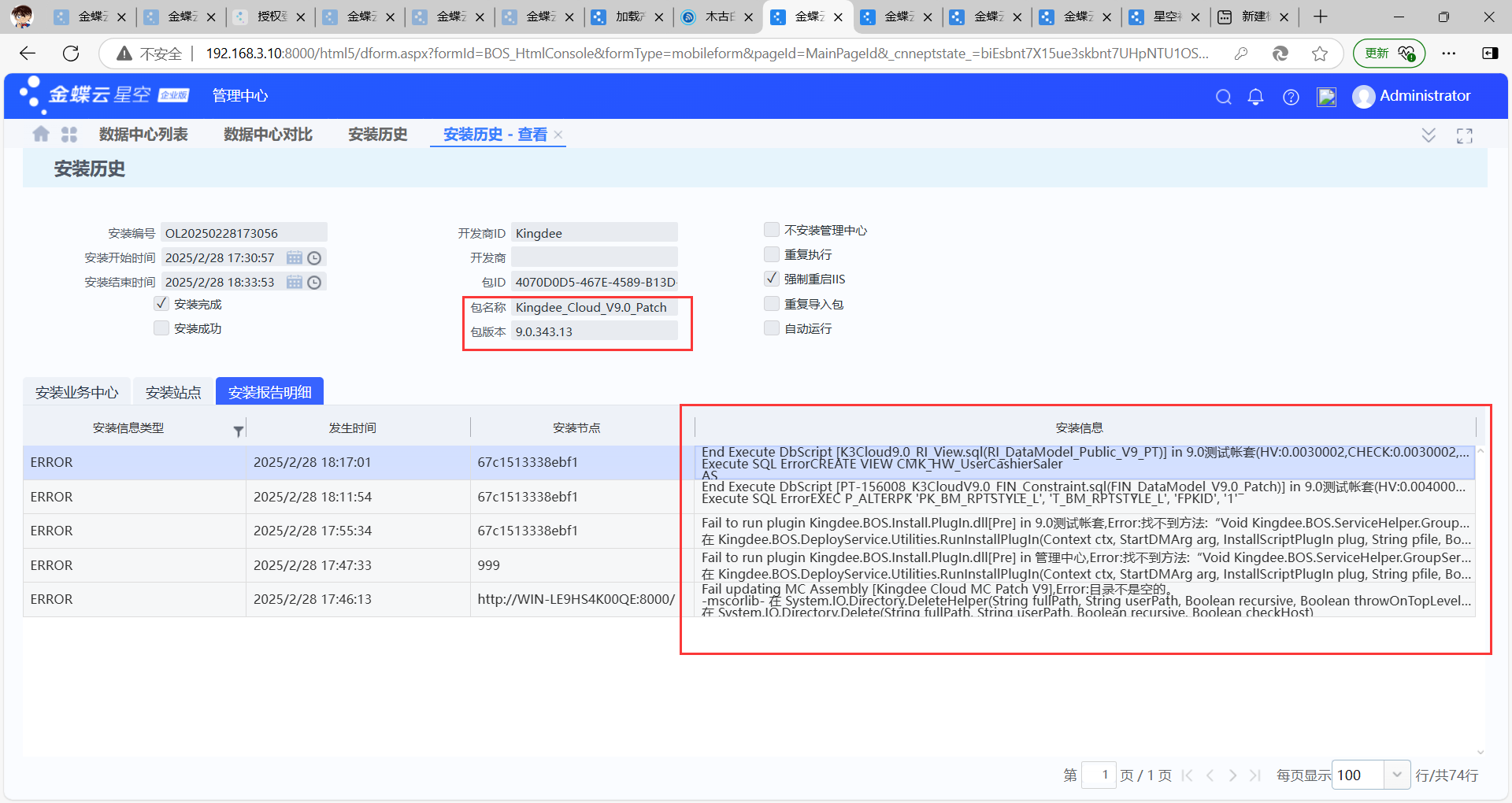The height and width of the screenshot is (803, 1512).
Task: Open calendar picker for 安装结束时间
Action: click(x=295, y=282)
